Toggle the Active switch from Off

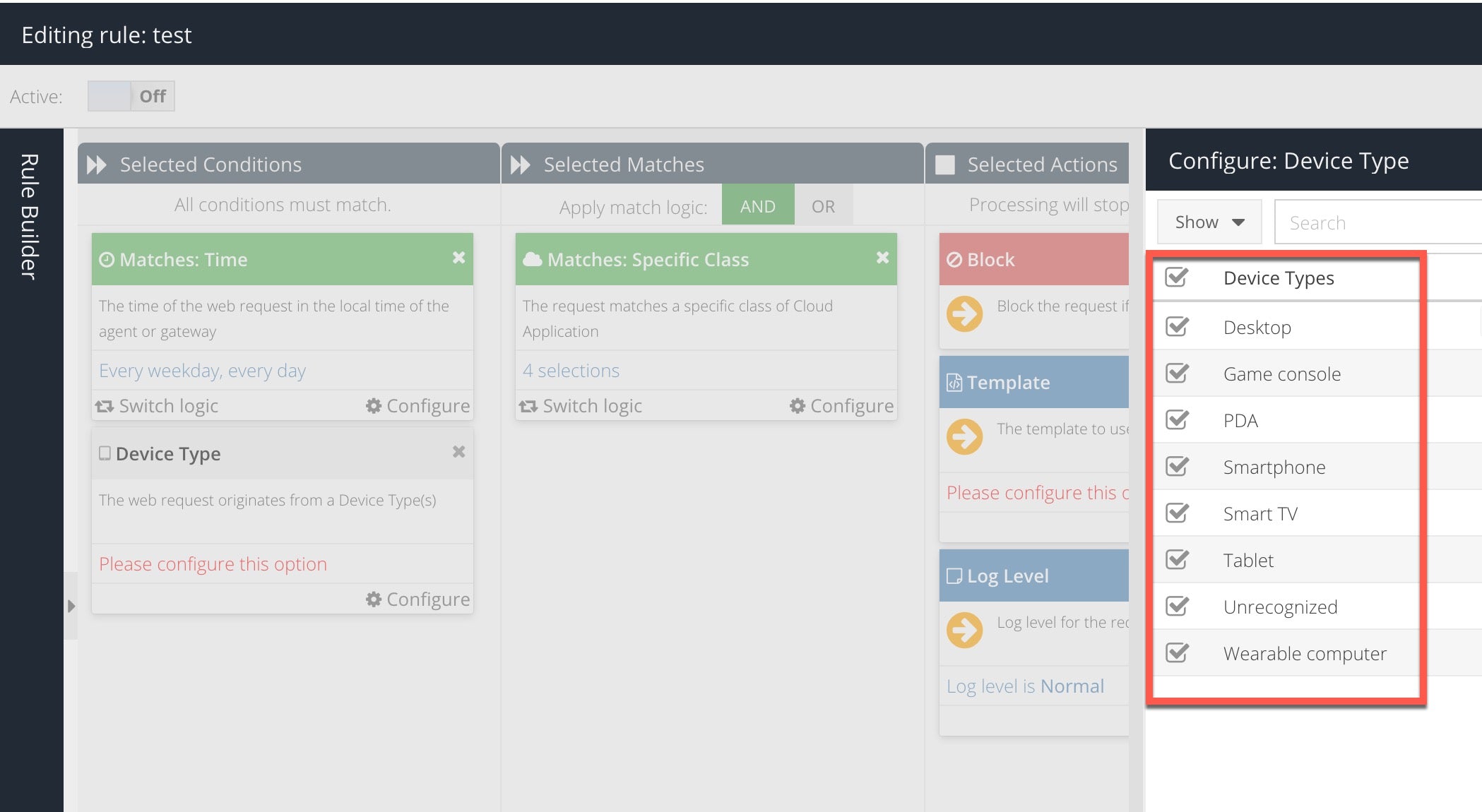131,96
